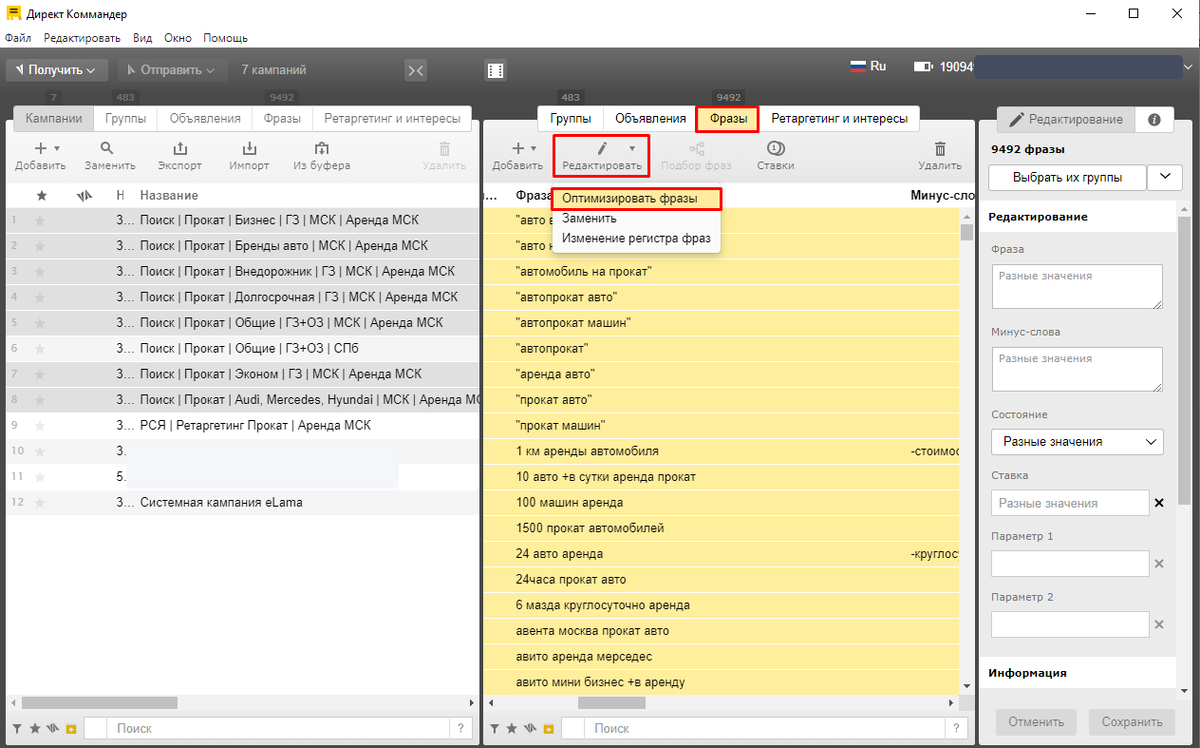Open the Окно menu
Image resolution: width=1200 pixels, height=748 pixels.
178,38
